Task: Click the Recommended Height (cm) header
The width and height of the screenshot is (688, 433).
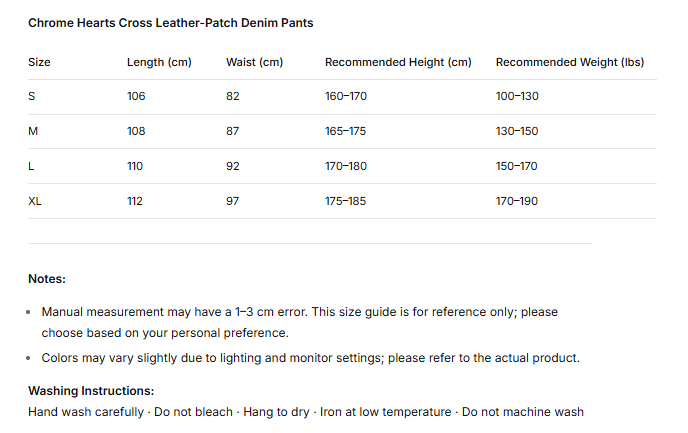Action: coord(398,62)
